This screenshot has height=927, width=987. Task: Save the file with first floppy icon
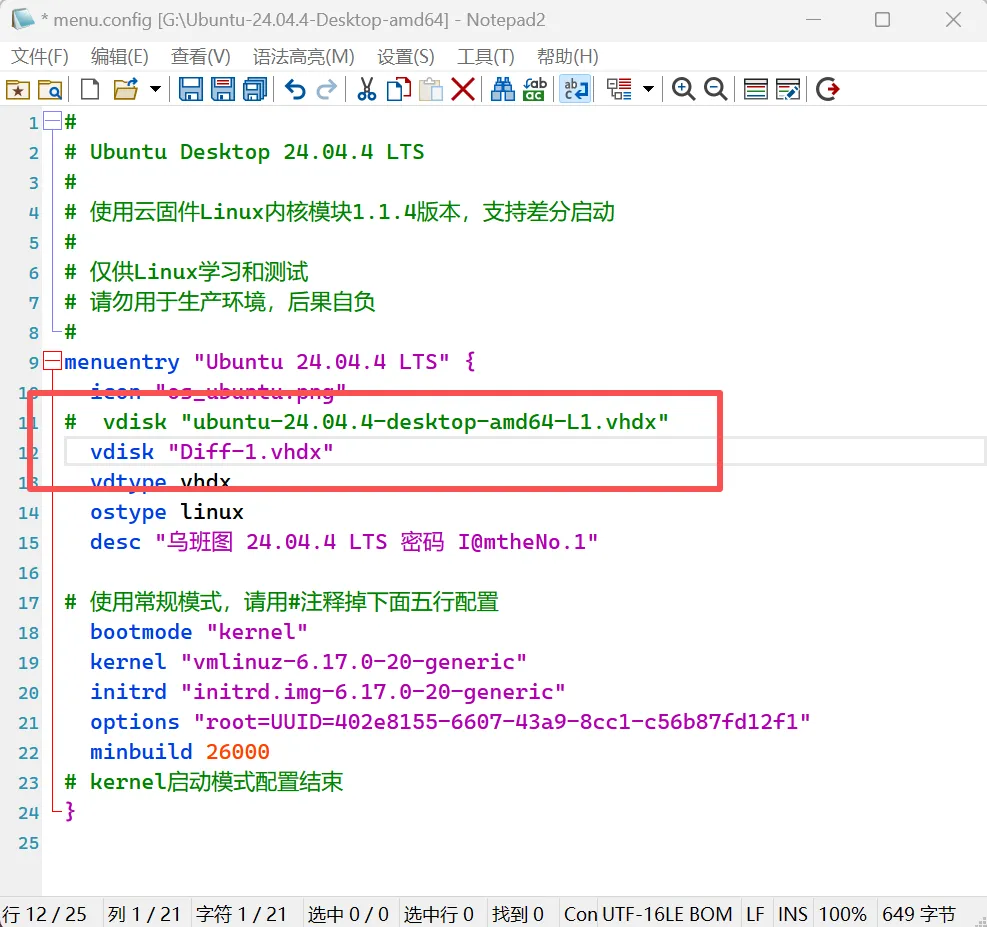(x=190, y=89)
